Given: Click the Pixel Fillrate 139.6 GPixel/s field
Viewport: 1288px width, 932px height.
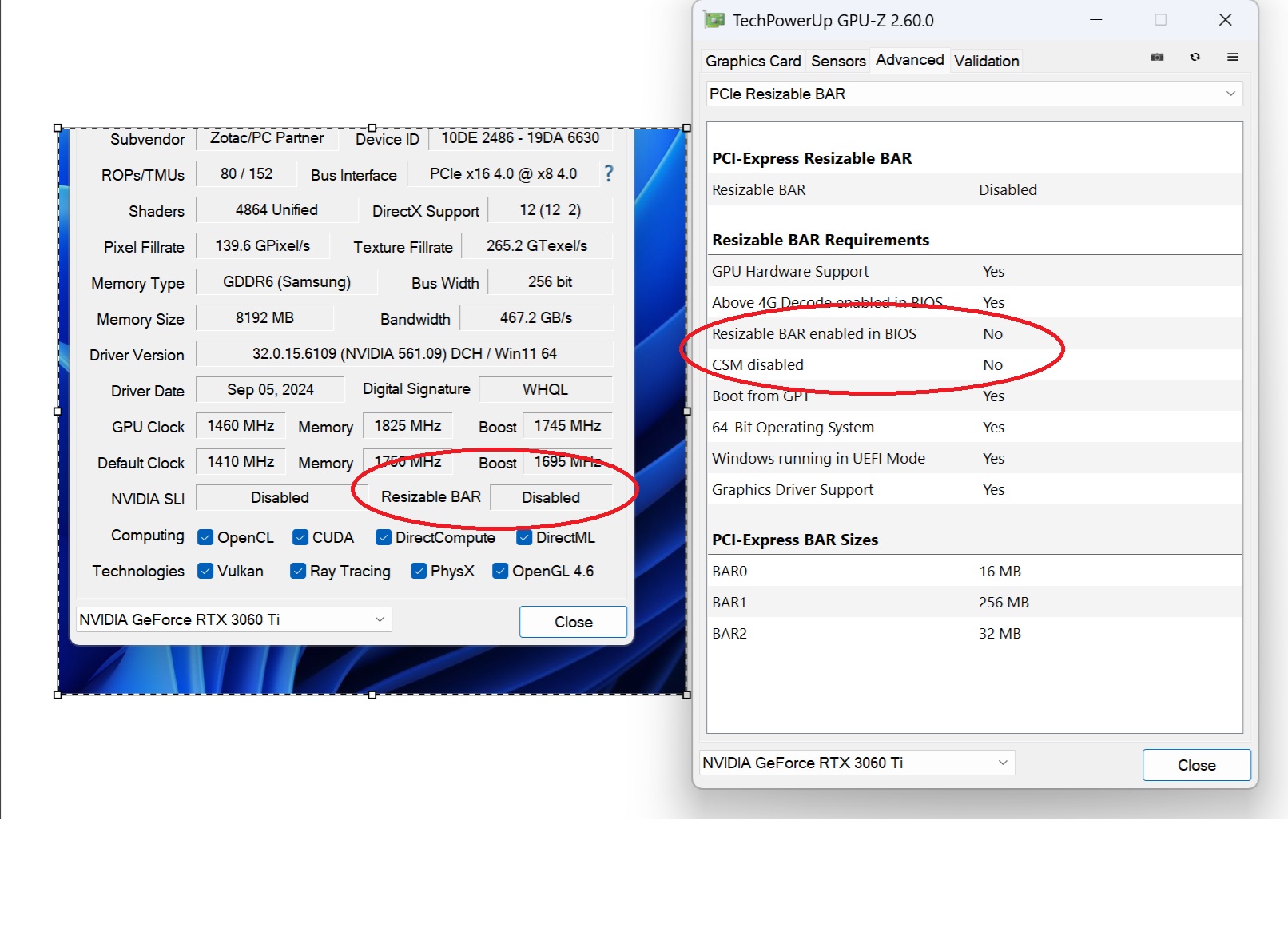Looking at the screenshot, I should pos(262,245).
